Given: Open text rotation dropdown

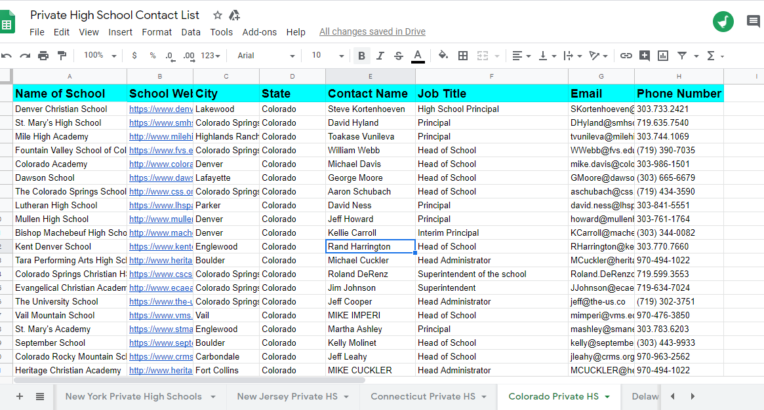Looking at the screenshot, I should pyautogui.click(x=598, y=56).
